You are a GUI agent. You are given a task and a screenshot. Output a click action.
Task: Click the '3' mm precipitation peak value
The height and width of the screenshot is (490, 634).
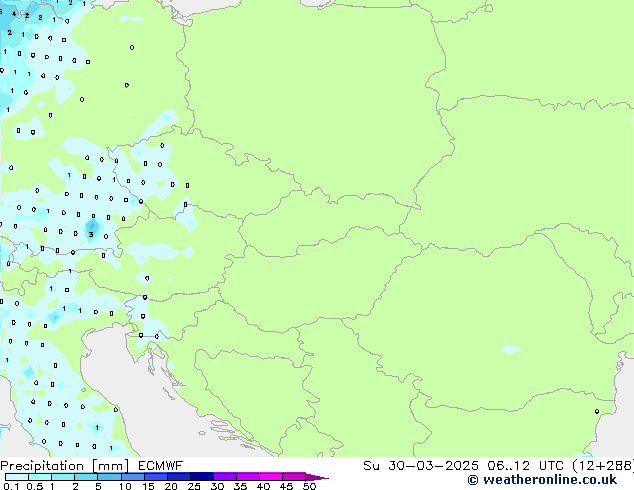[x=91, y=234]
